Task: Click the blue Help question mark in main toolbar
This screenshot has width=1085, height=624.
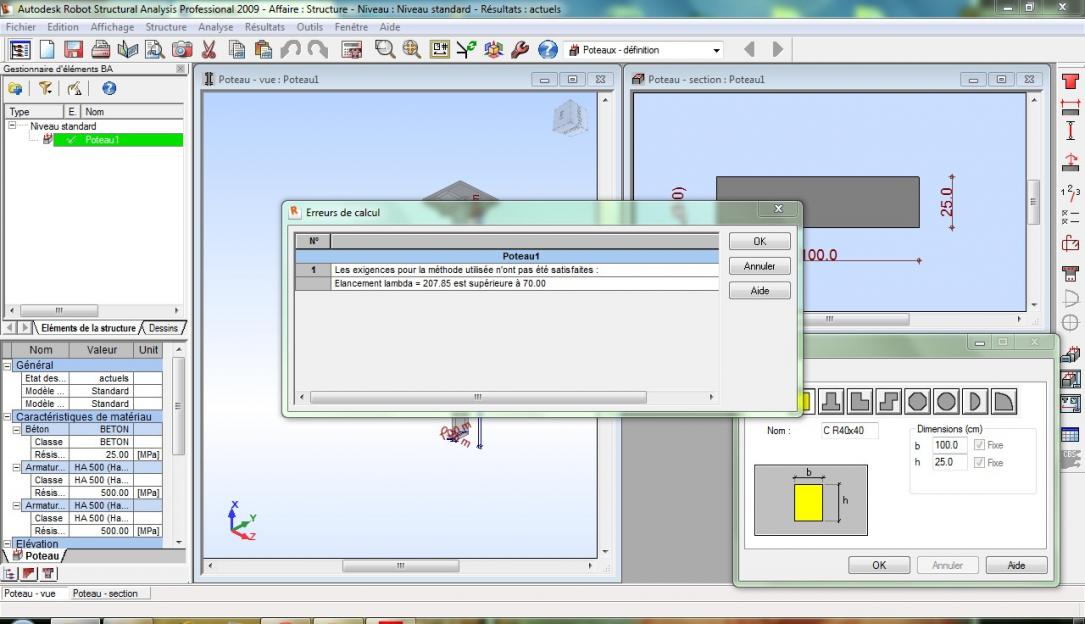Action: pos(547,50)
